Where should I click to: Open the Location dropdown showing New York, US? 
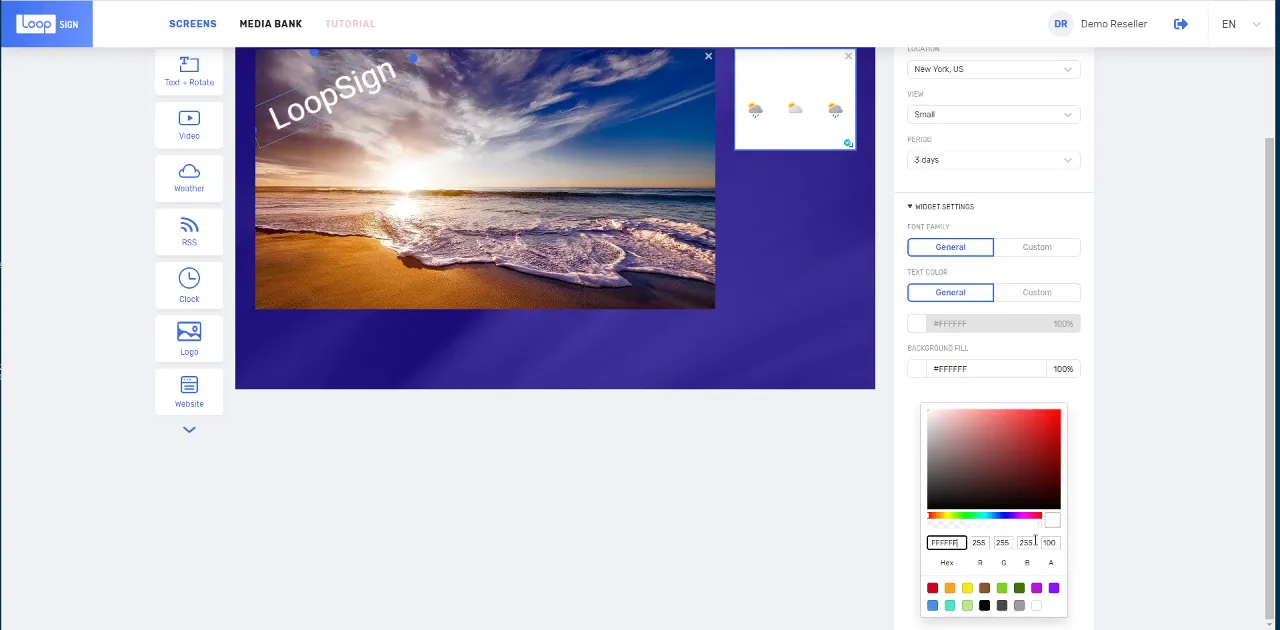coord(994,69)
